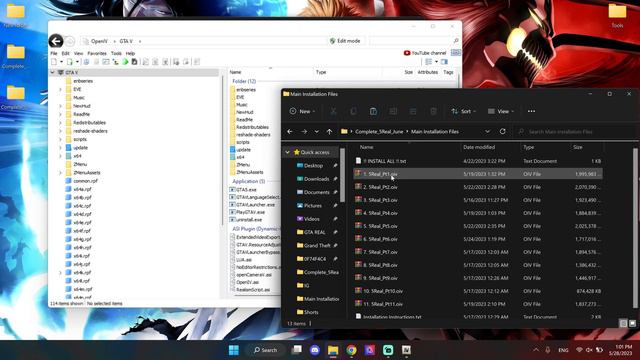Collapse the GTA V root tree node
Screen dimensions: 640x360
52,72
